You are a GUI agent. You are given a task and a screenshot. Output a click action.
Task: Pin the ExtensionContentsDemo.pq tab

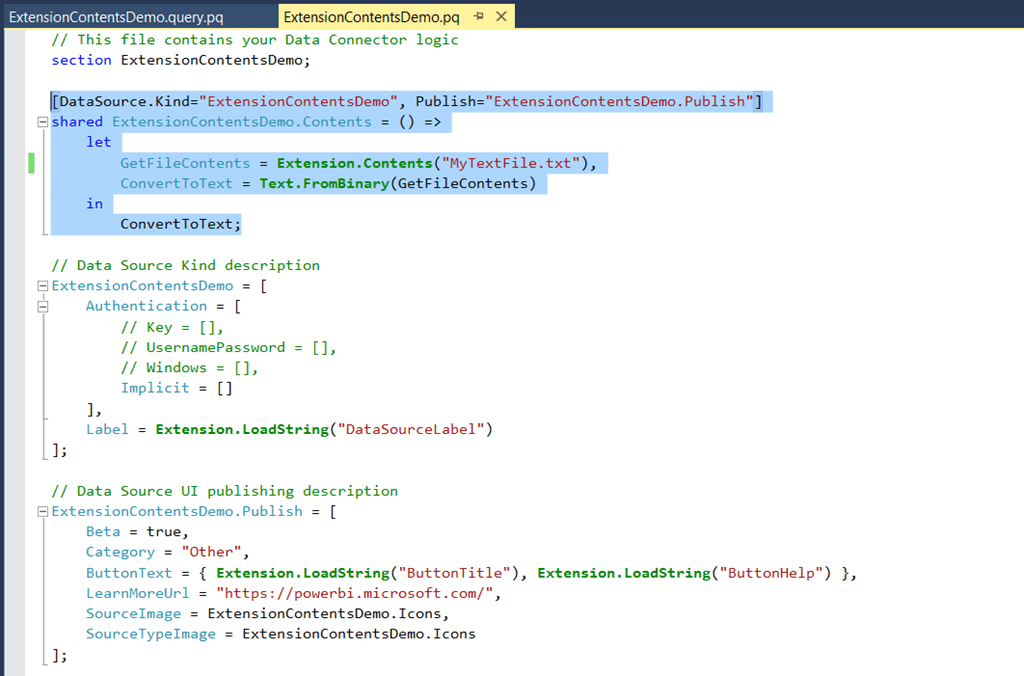479,16
